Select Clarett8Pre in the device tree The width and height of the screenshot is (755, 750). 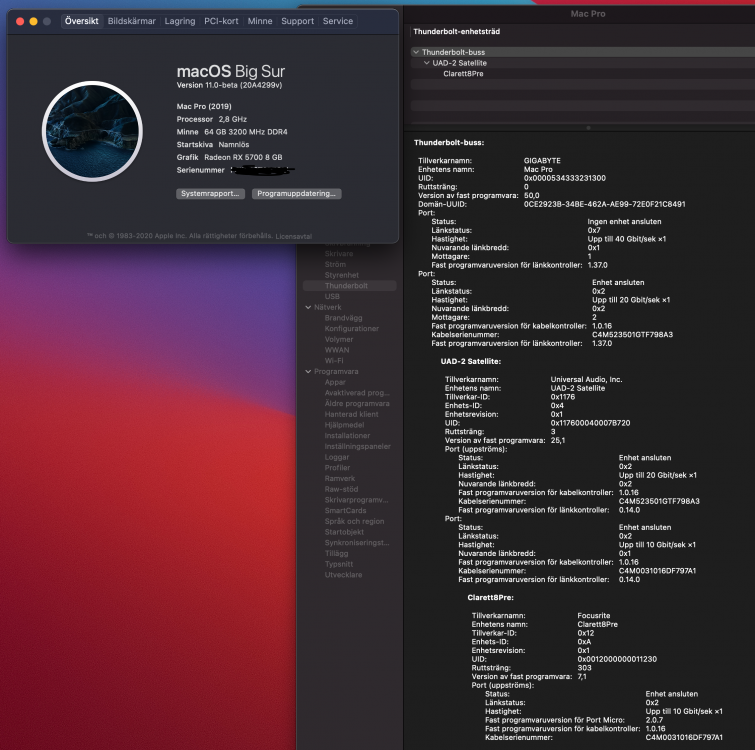tap(463, 74)
